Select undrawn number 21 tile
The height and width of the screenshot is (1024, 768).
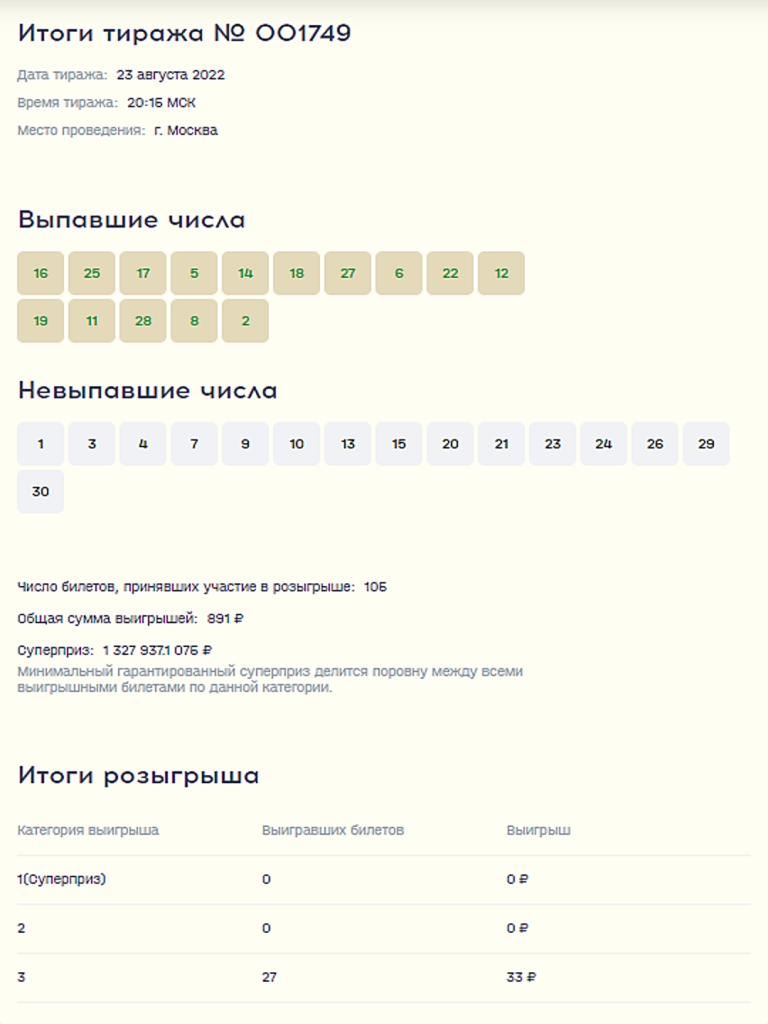click(x=501, y=444)
